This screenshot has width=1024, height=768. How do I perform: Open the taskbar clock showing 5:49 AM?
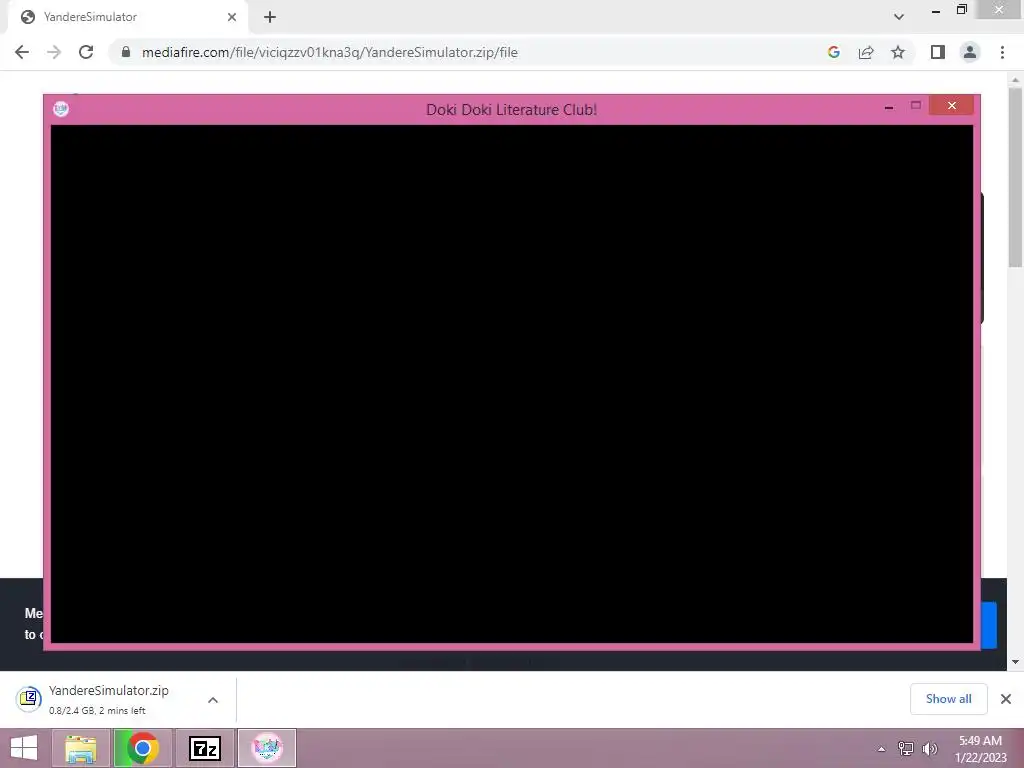[980, 748]
